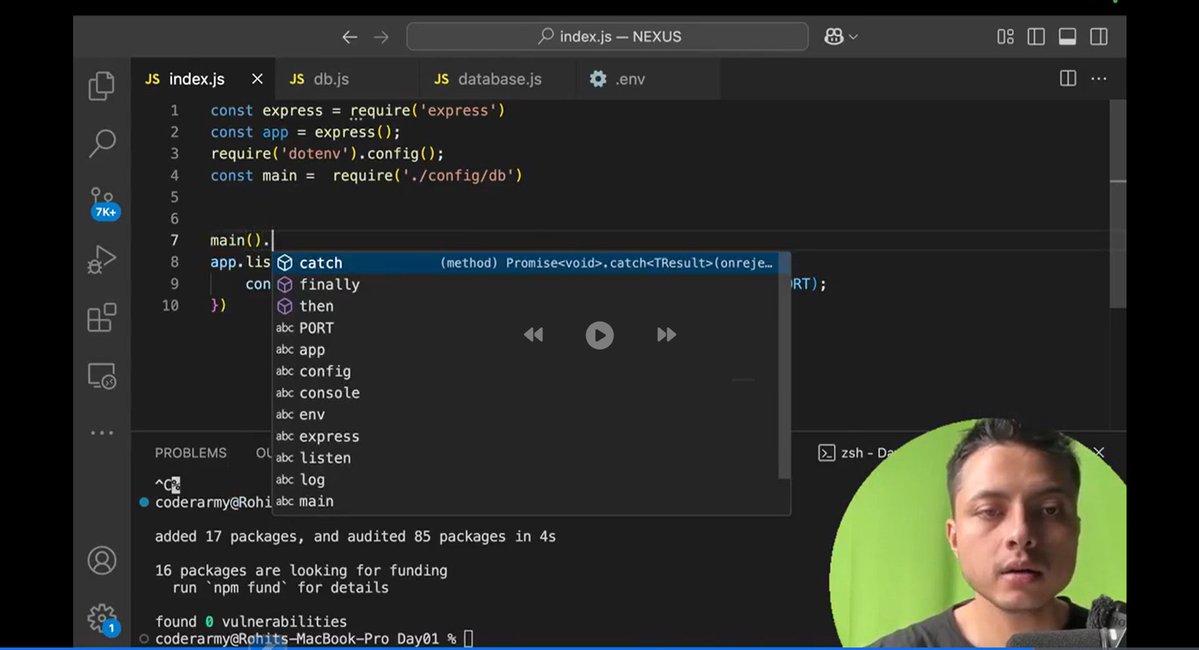1199x650 pixels.
Task: Open the Explorer view in activity bar
Action: point(102,86)
